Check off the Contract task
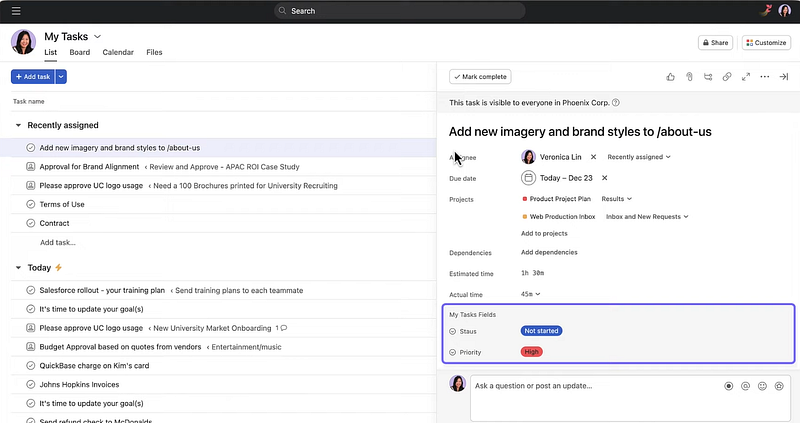The height and width of the screenshot is (423, 800). [x=31, y=223]
